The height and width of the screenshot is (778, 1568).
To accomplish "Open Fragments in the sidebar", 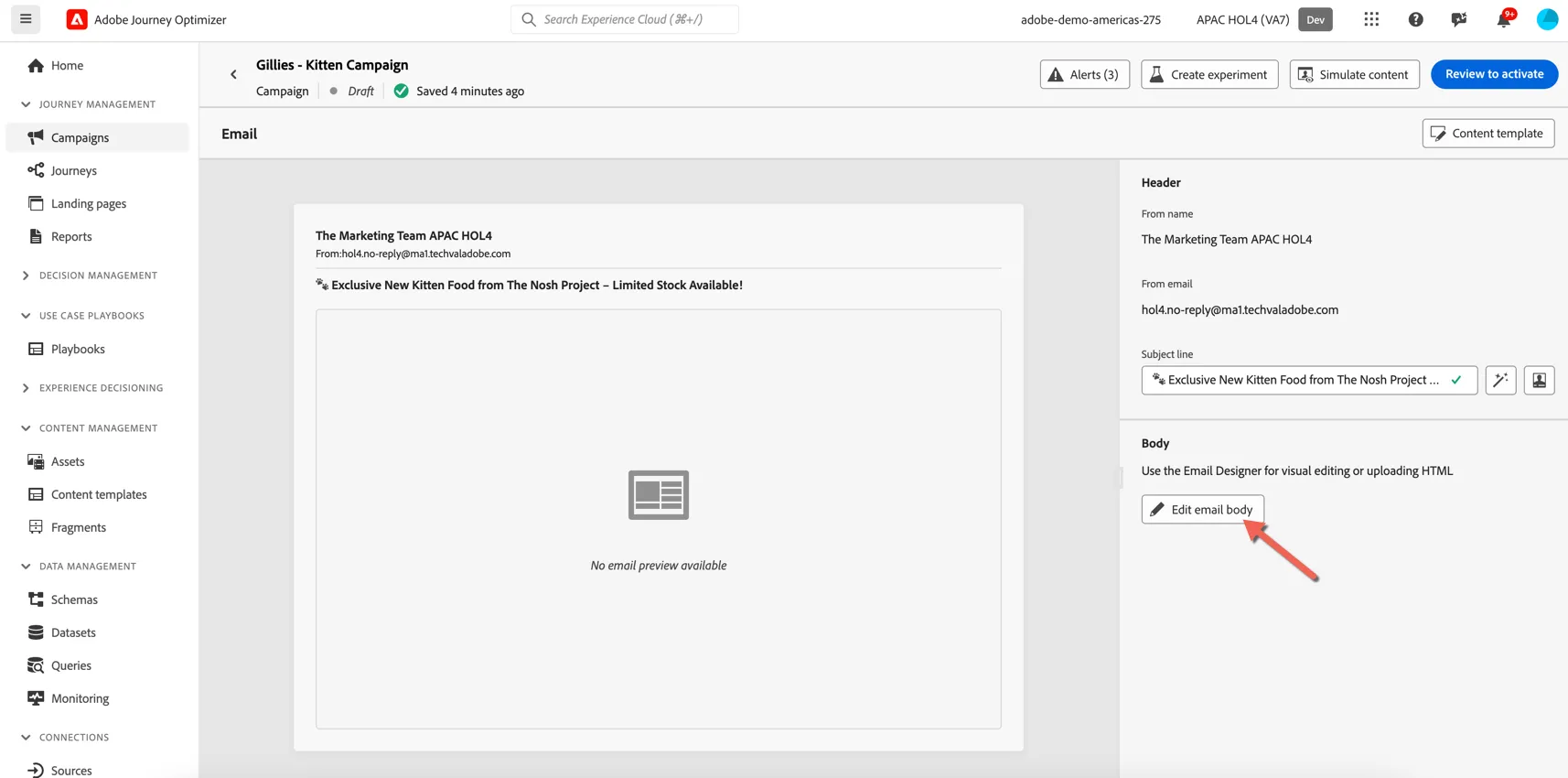I will click(97, 527).
